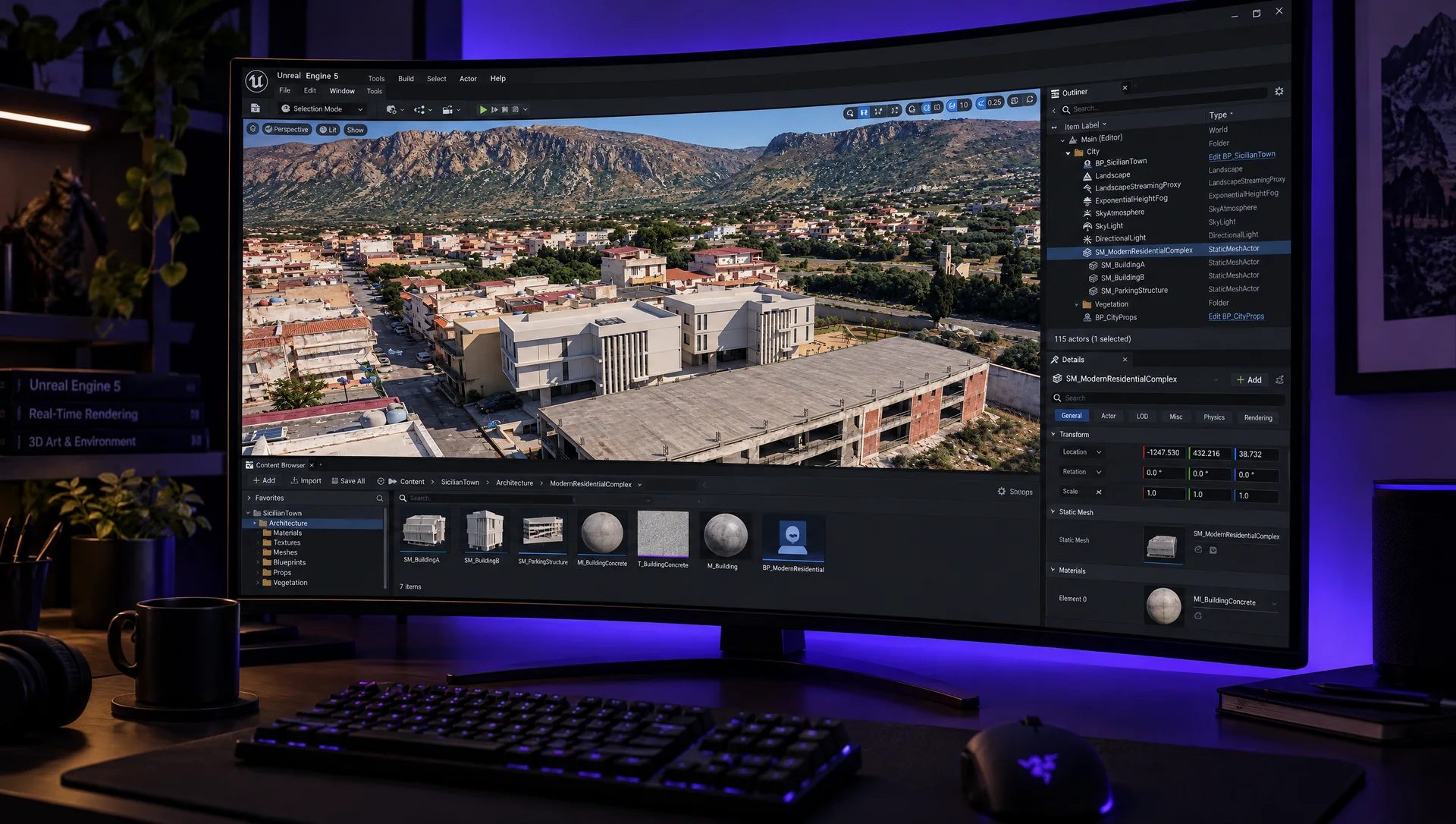
Task: Start Play in Editor with green arrow
Action: click(x=483, y=109)
